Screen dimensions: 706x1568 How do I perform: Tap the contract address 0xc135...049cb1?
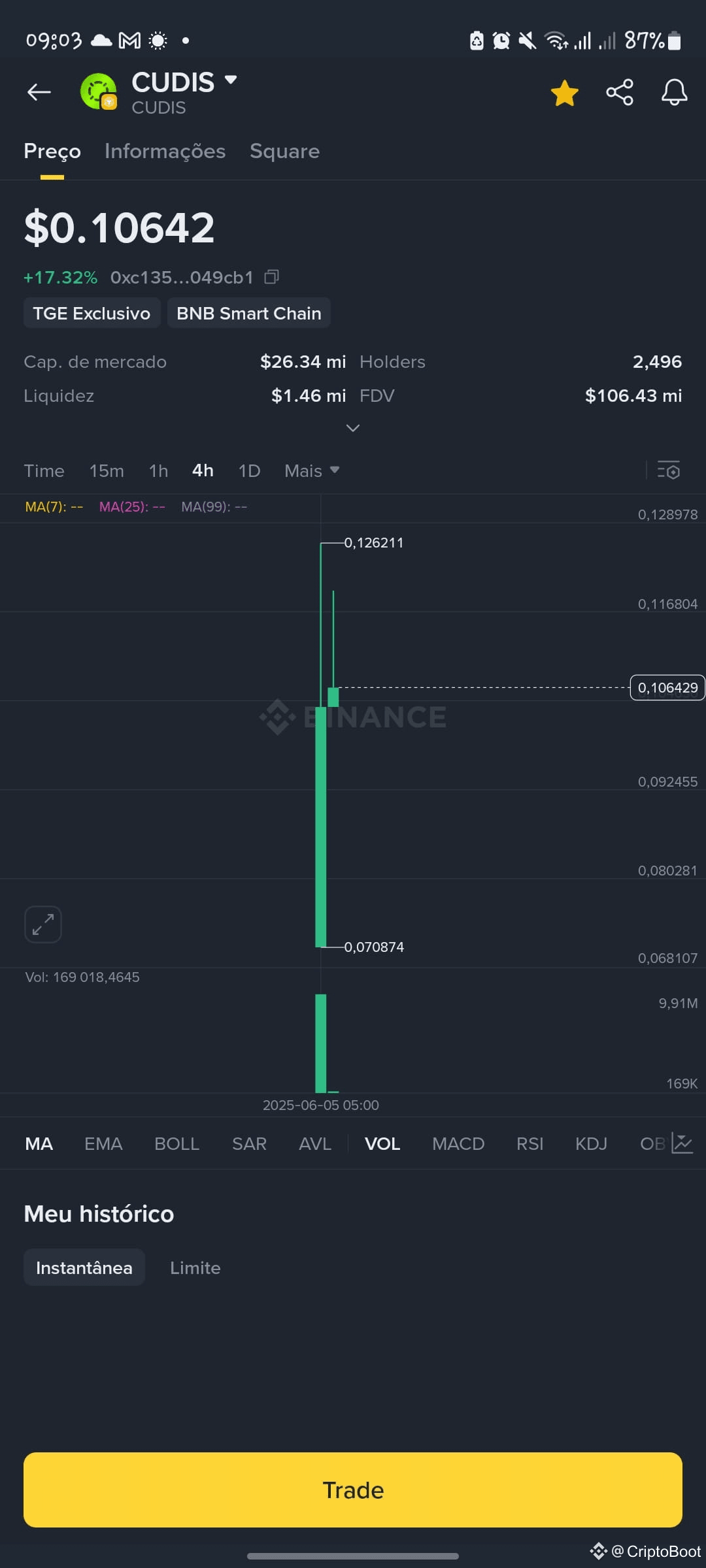182,278
